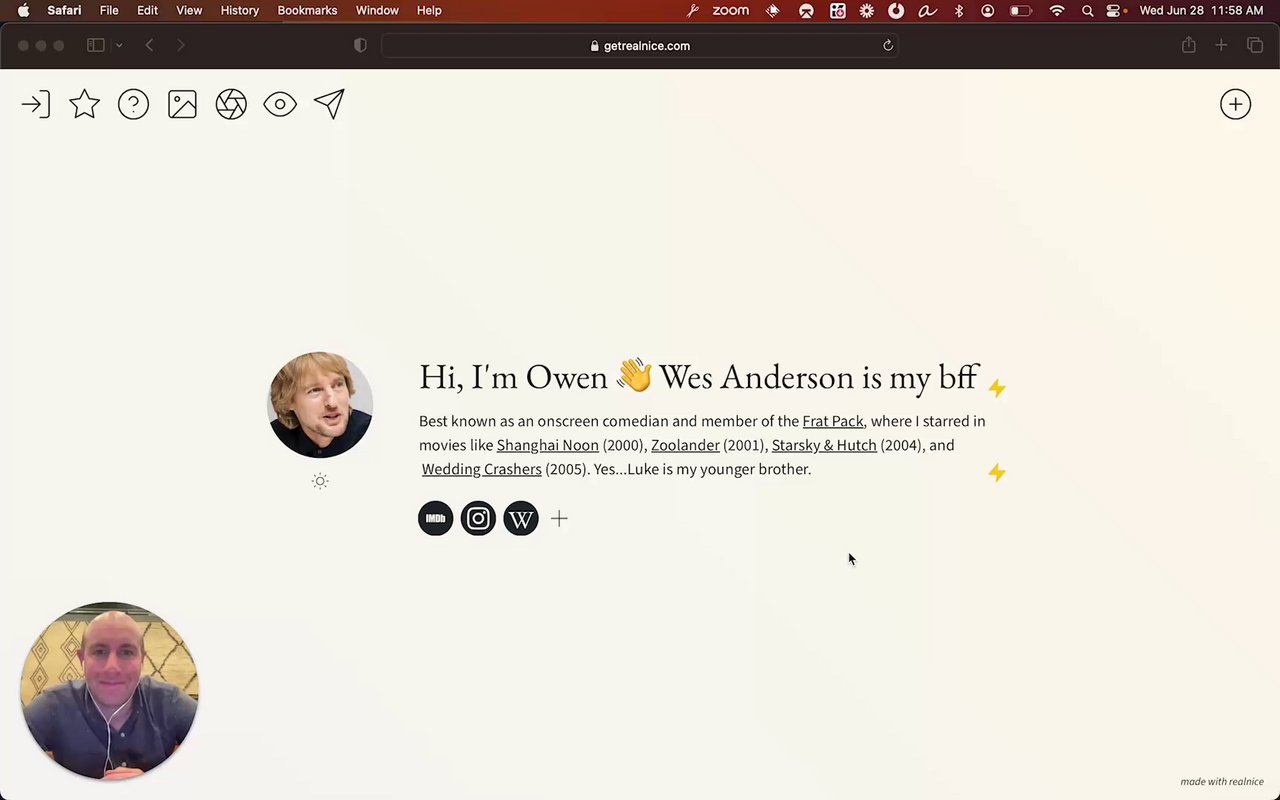This screenshot has width=1280, height=800.
Task: Open the Window menu
Action: click(x=377, y=10)
